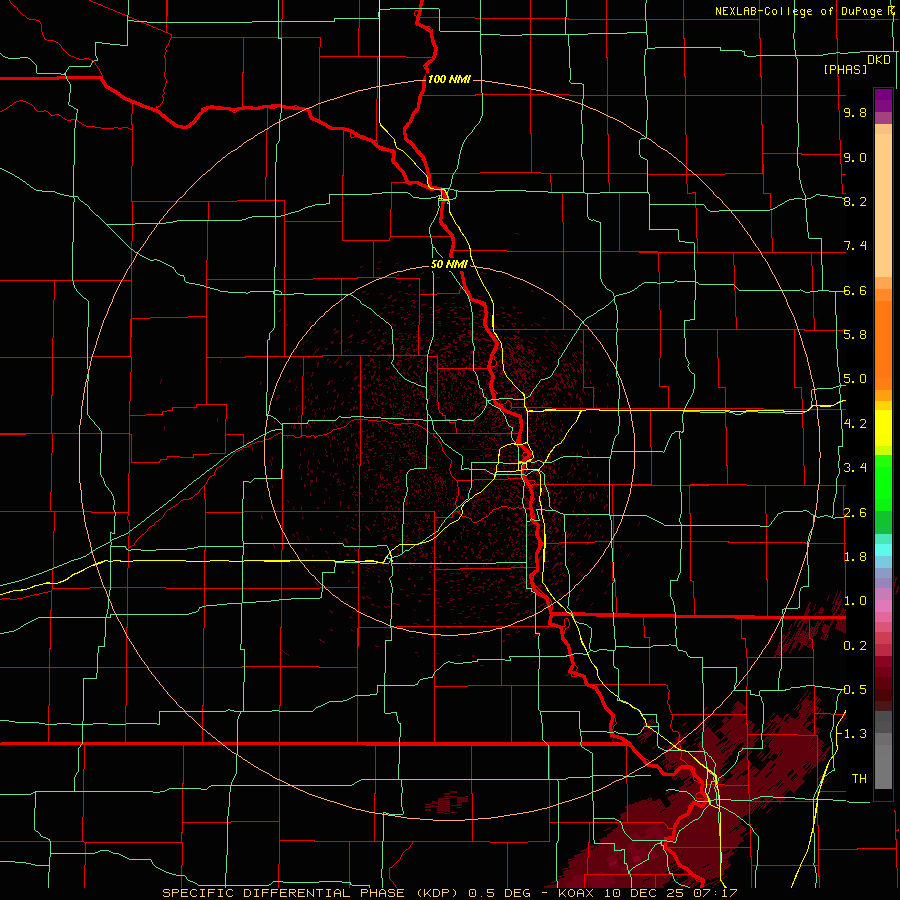Screen dimensions: 900x900
Task: Click the 5.0 value on the color scale
Action: (x=855, y=379)
